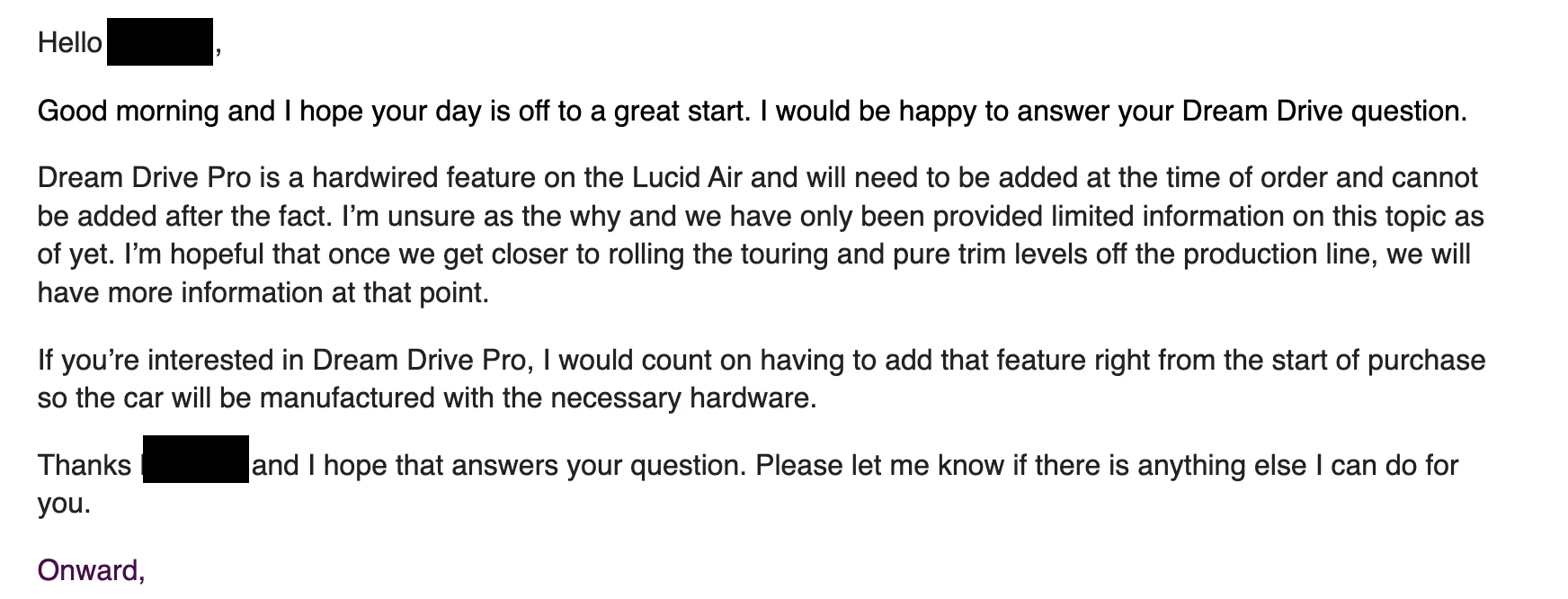Screen dimensions: 1568x599
Task: Click 'Dream Drive question.' ending the first paragraph
Action: (x=1324, y=111)
